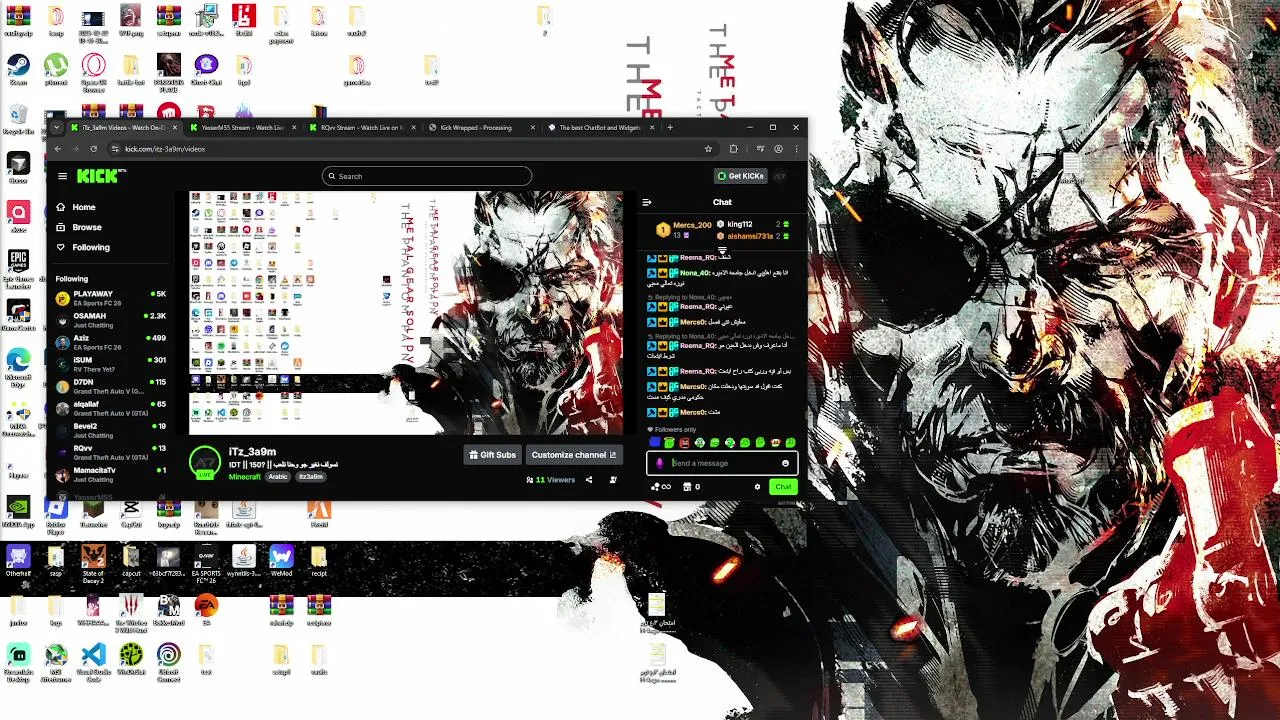The image size is (1280, 720).
Task: Open MamacitaTv channel in Following list
Action: point(110,474)
